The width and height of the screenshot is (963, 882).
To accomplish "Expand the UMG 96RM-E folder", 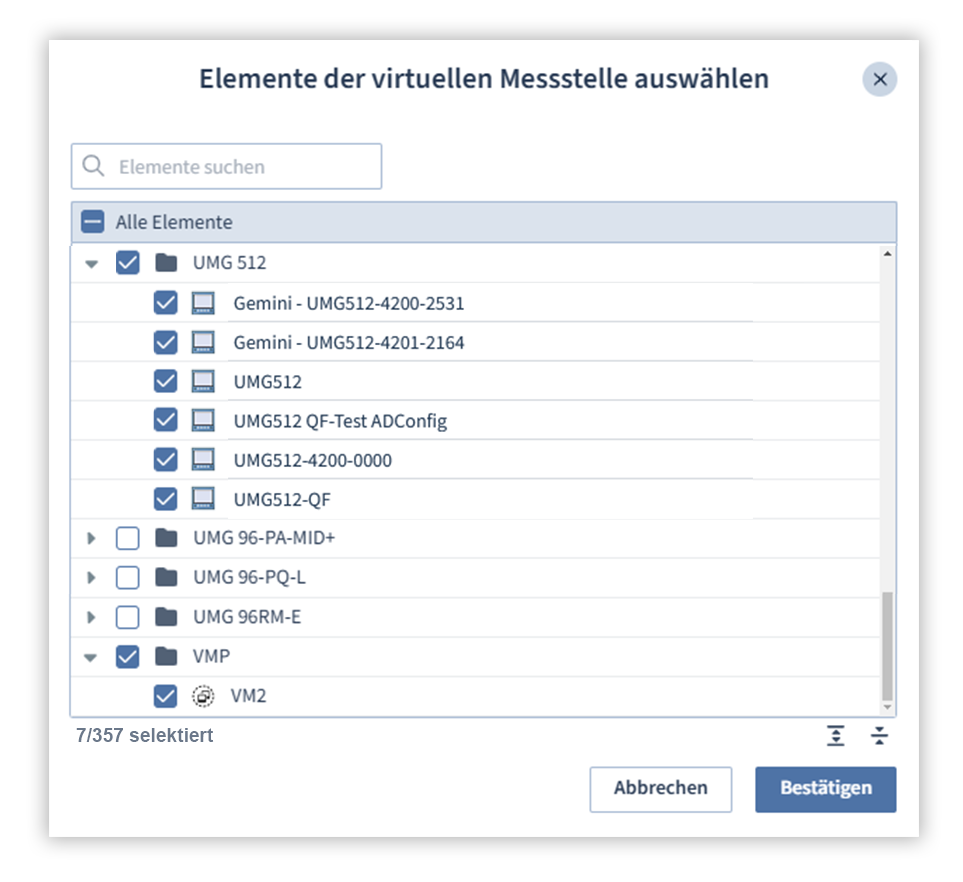I will [92, 617].
